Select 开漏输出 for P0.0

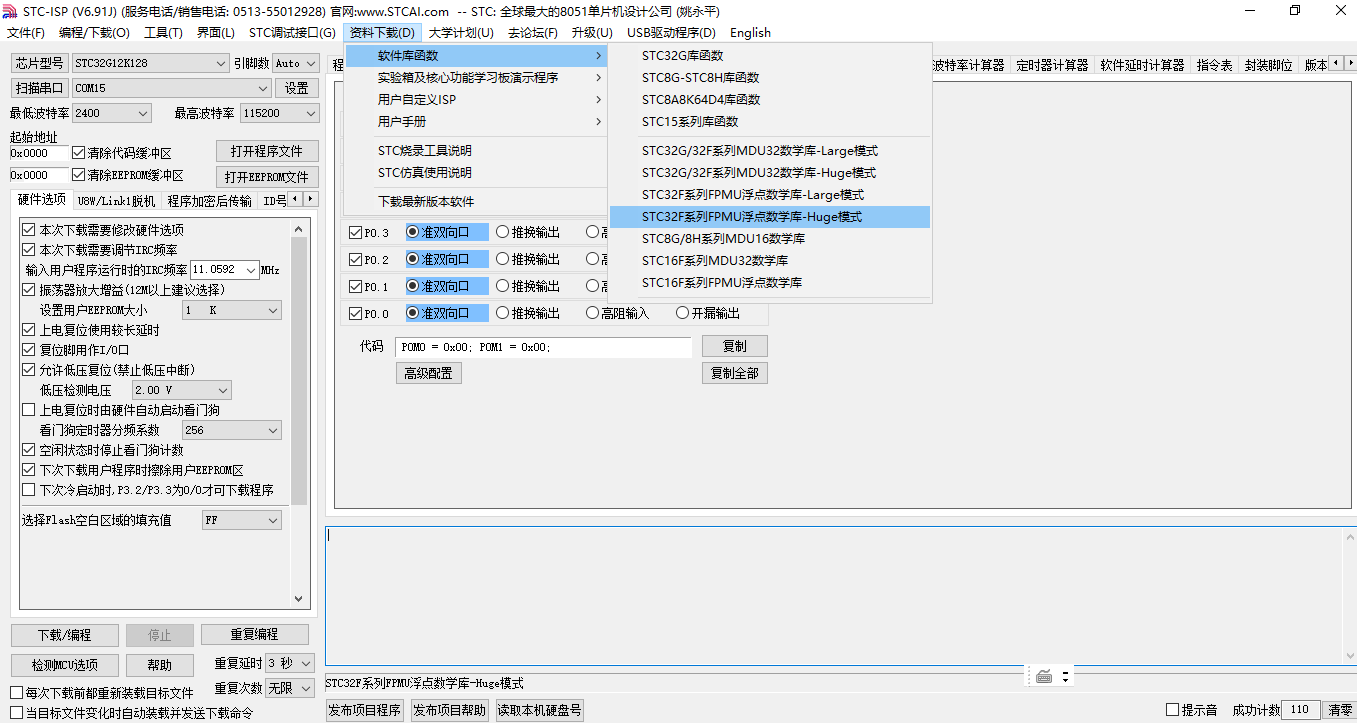pos(682,313)
